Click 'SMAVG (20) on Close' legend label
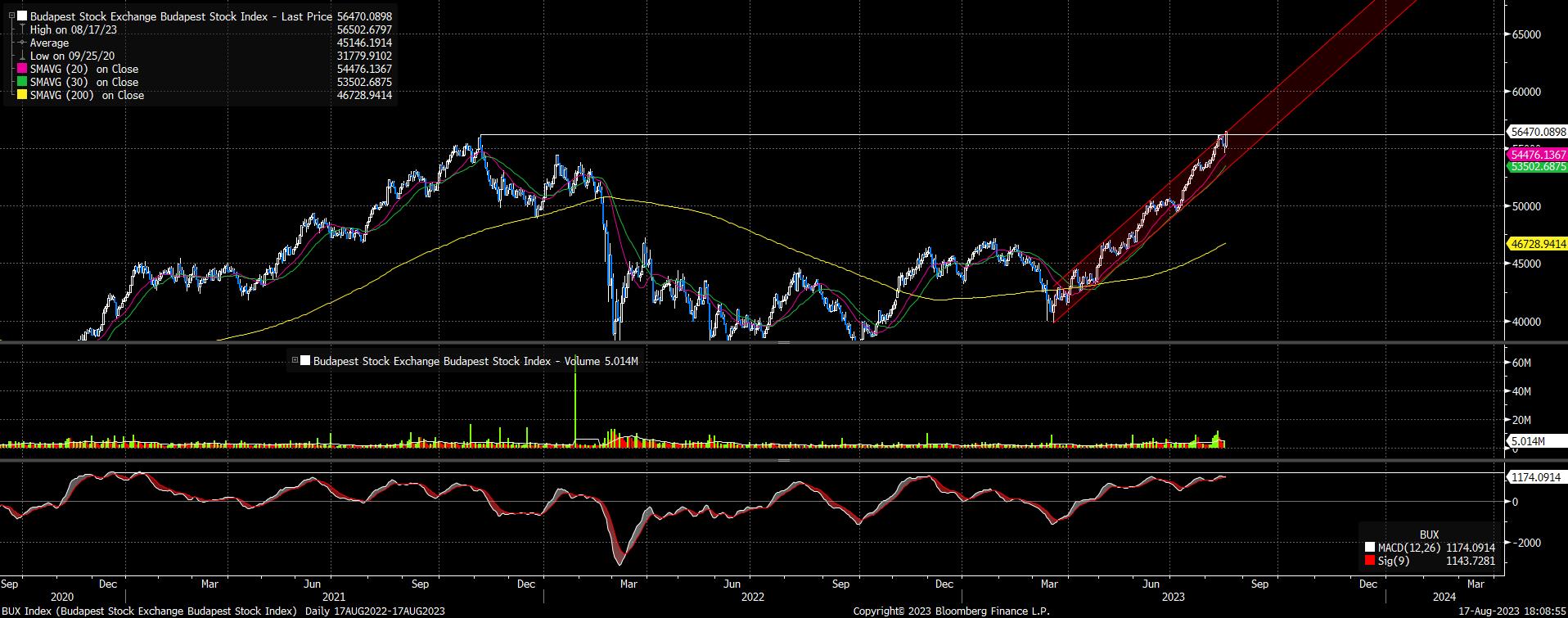Screen dimensions: 1568x618 [x=84, y=70]
